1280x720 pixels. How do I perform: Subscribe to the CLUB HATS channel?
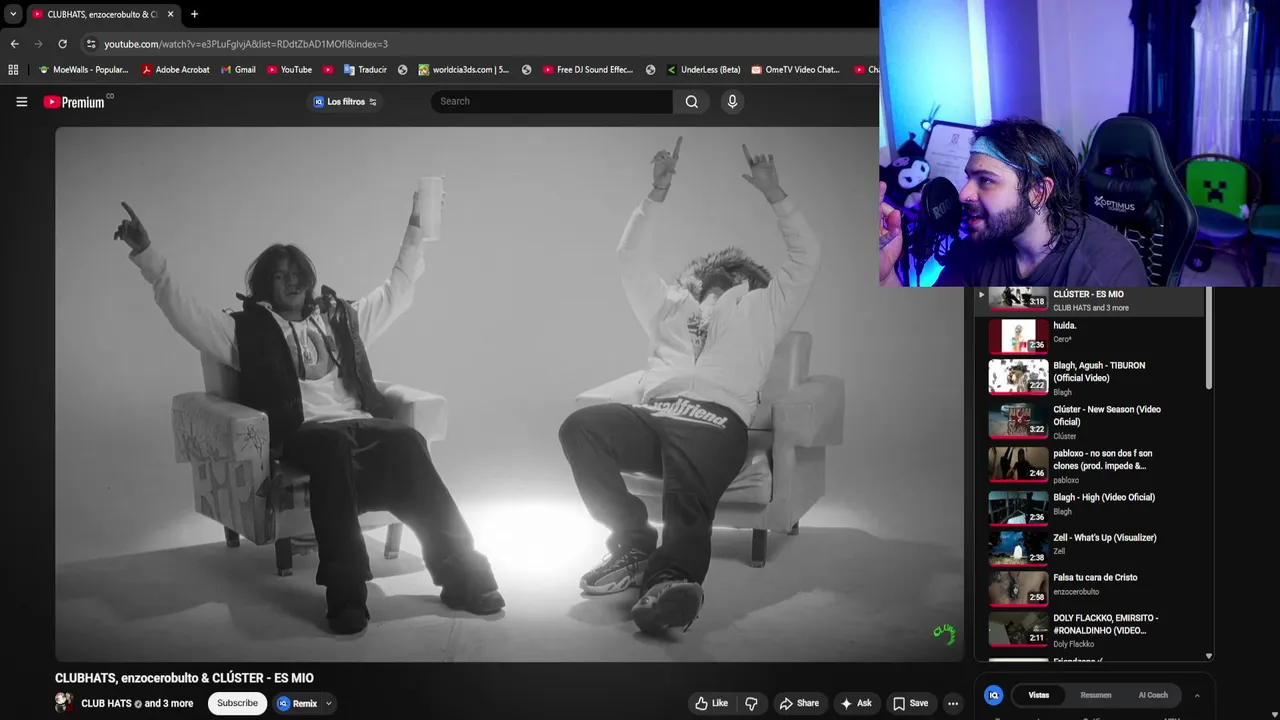[x=237, y=703]
